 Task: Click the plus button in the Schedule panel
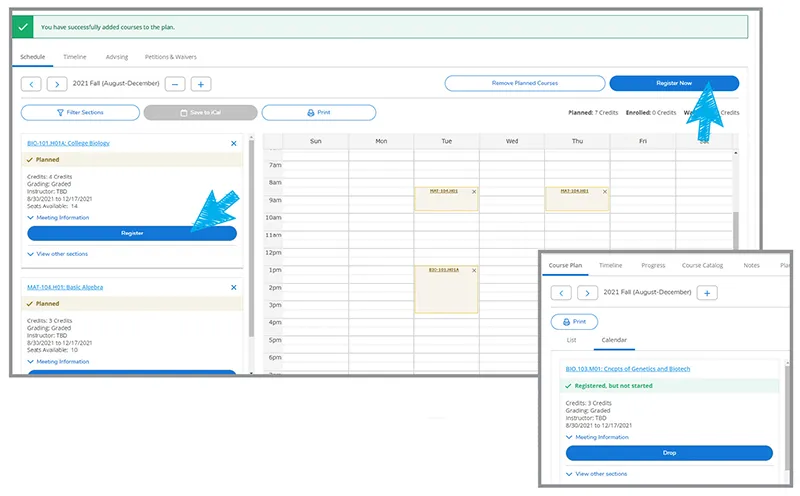pyautogui.click(x=200, y=85)
